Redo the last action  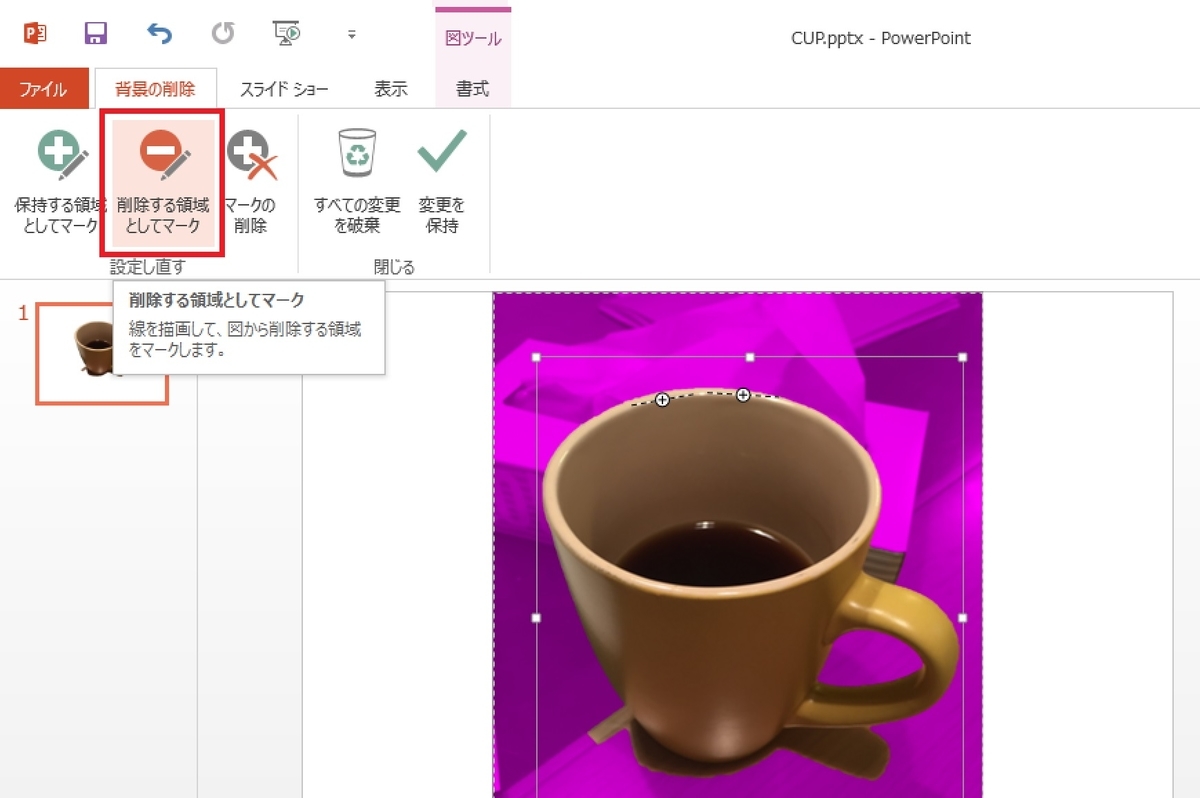(x=222, y=34)
